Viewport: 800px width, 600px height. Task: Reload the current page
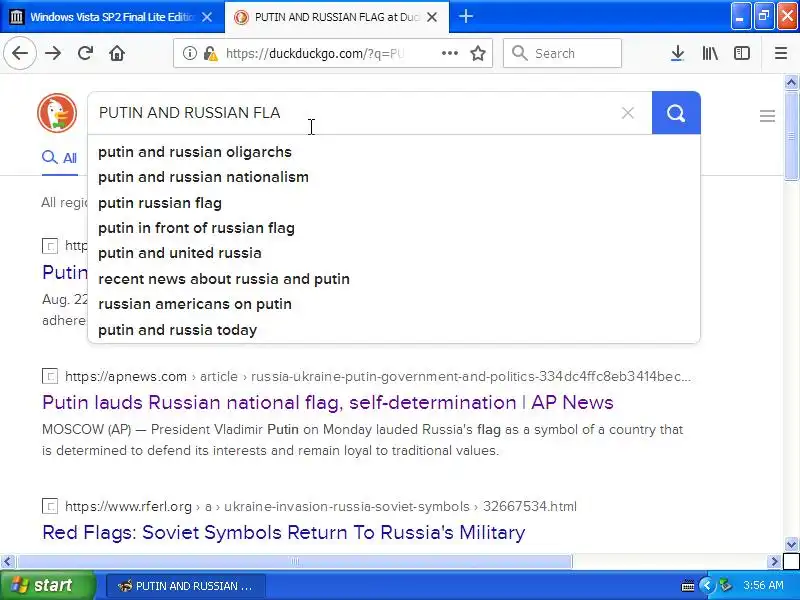click(85, 53)
